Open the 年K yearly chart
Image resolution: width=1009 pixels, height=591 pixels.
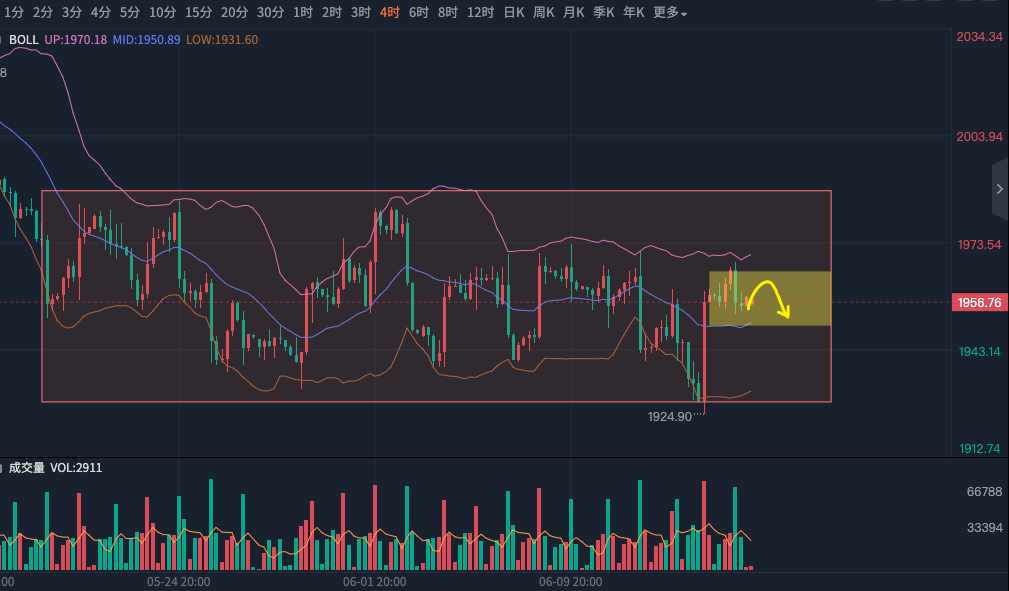point(634,13)
